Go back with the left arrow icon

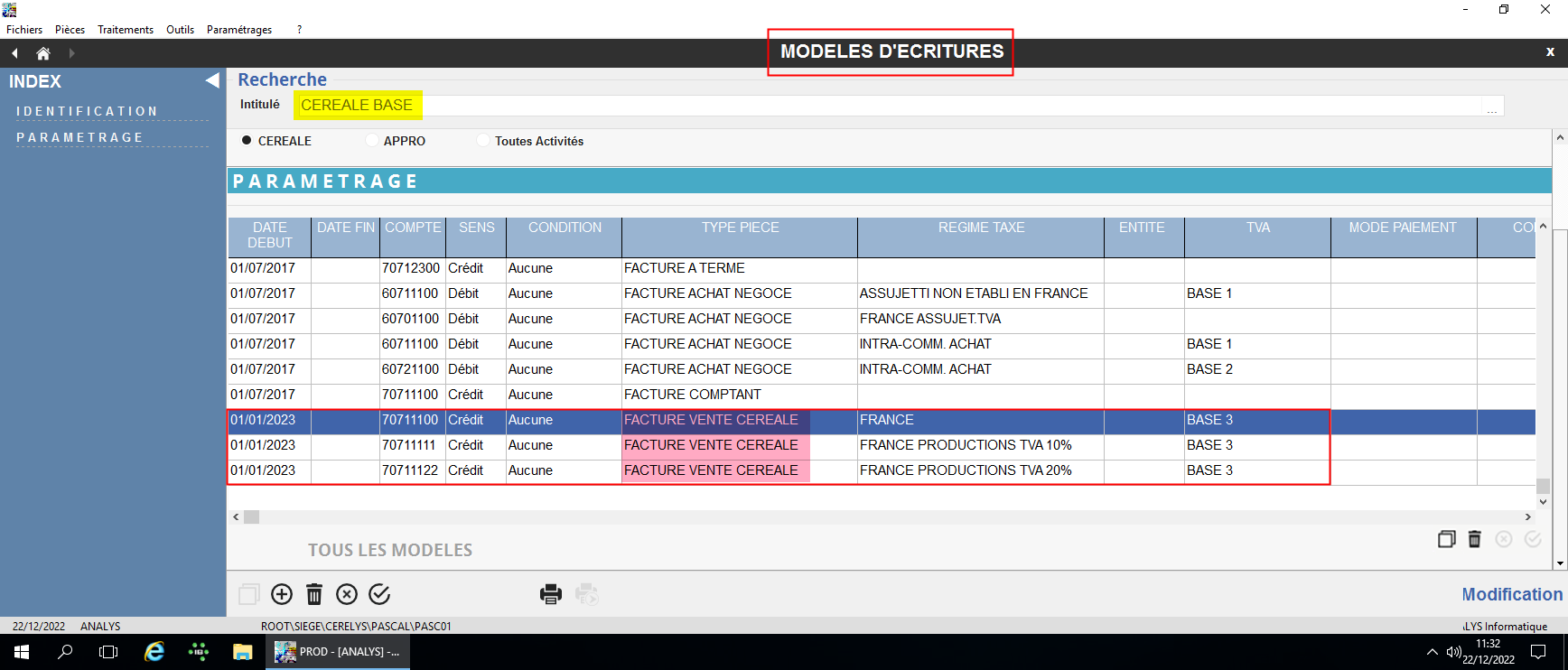tap(14, 53)
